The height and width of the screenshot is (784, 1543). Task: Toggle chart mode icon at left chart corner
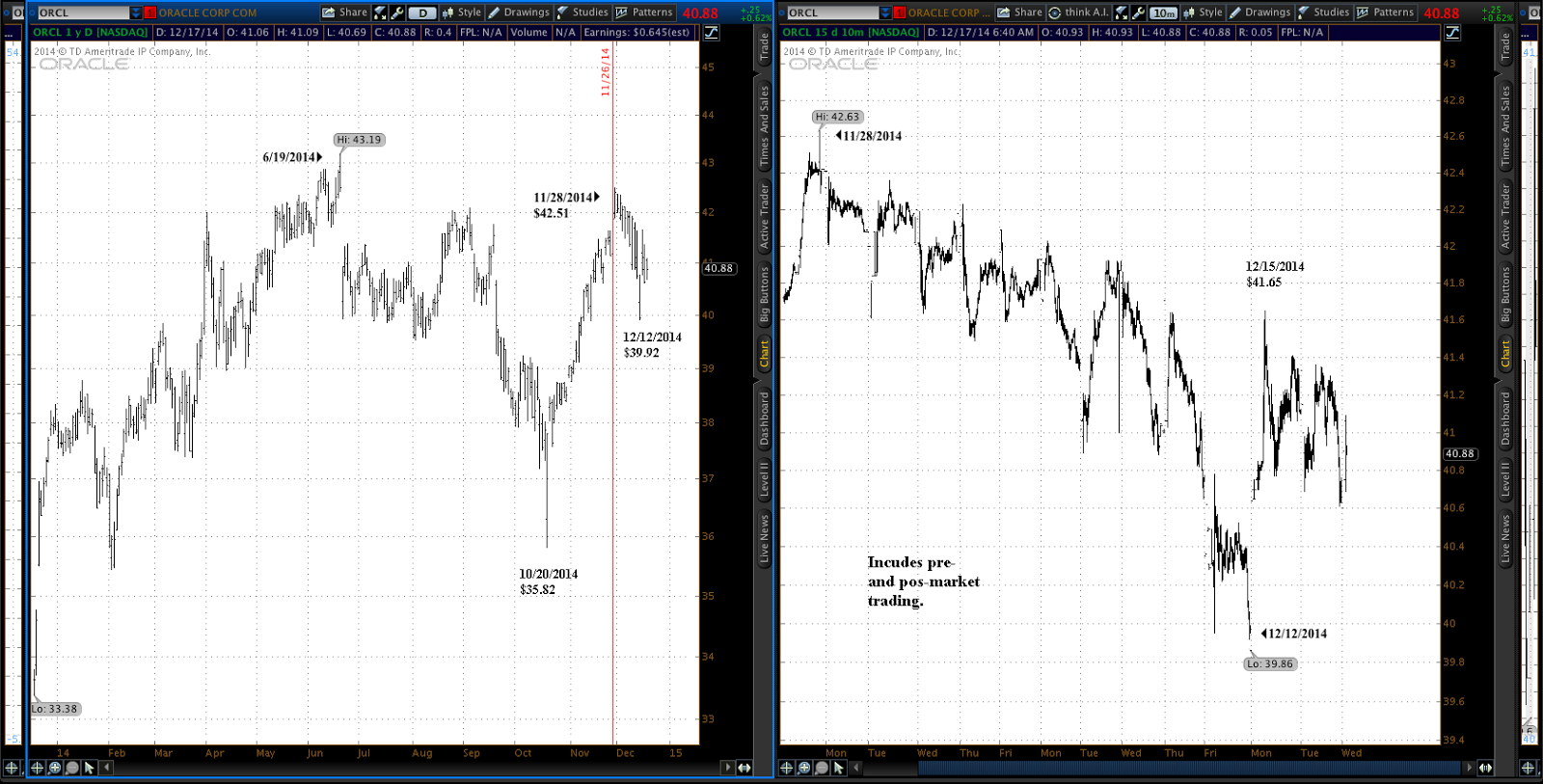click(711, 32)
